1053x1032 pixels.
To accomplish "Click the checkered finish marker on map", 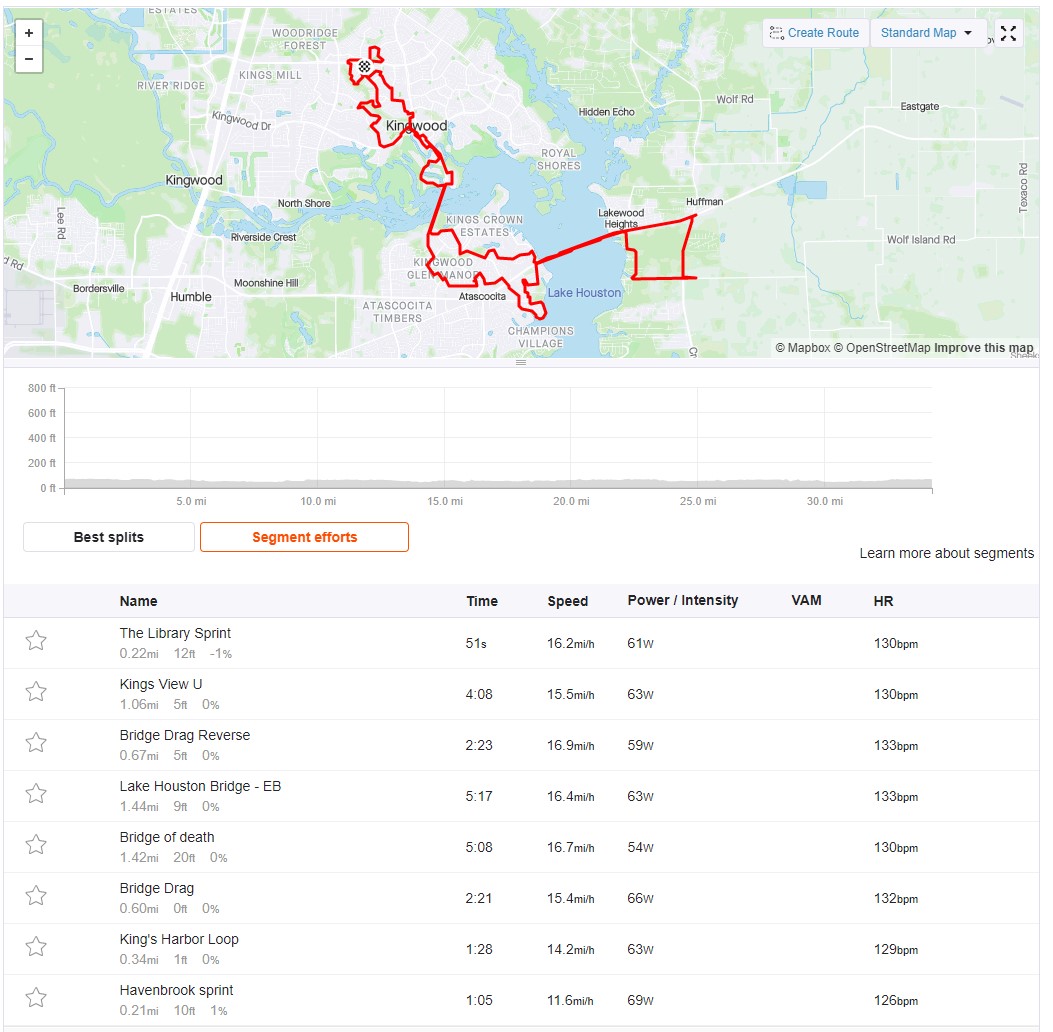I will [364, 66].
